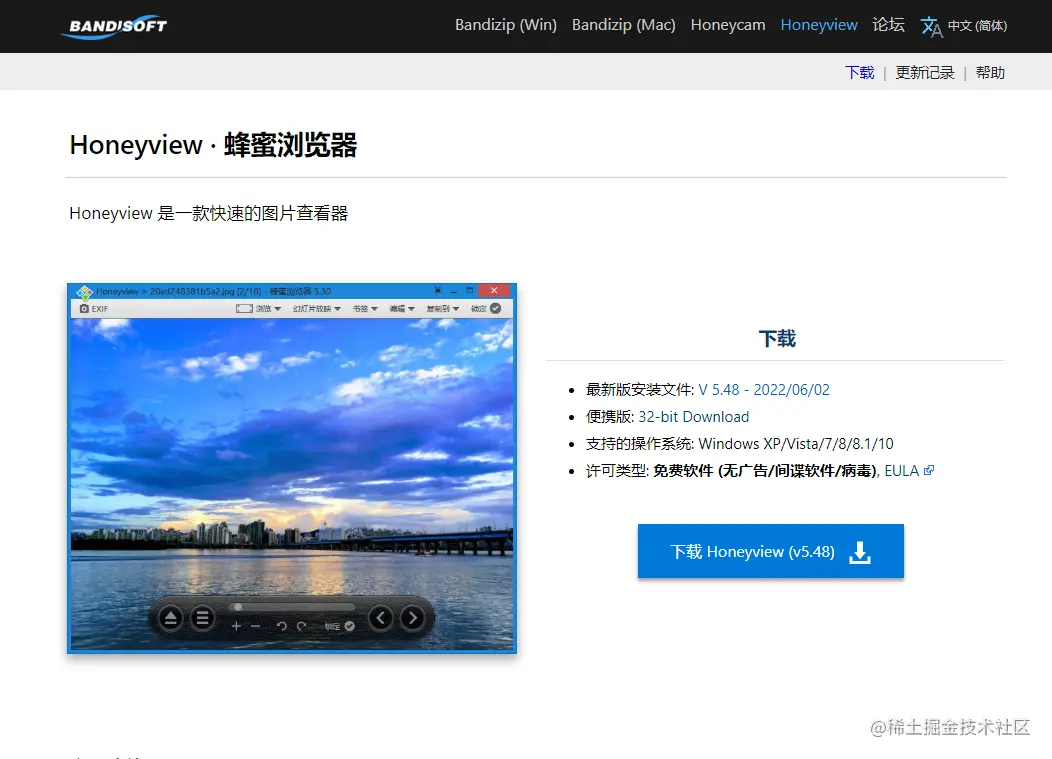Screen dimensions: 1052x759
Task: Click the fullscreen icon in screenshot title bar
Action: coord(437,291)
